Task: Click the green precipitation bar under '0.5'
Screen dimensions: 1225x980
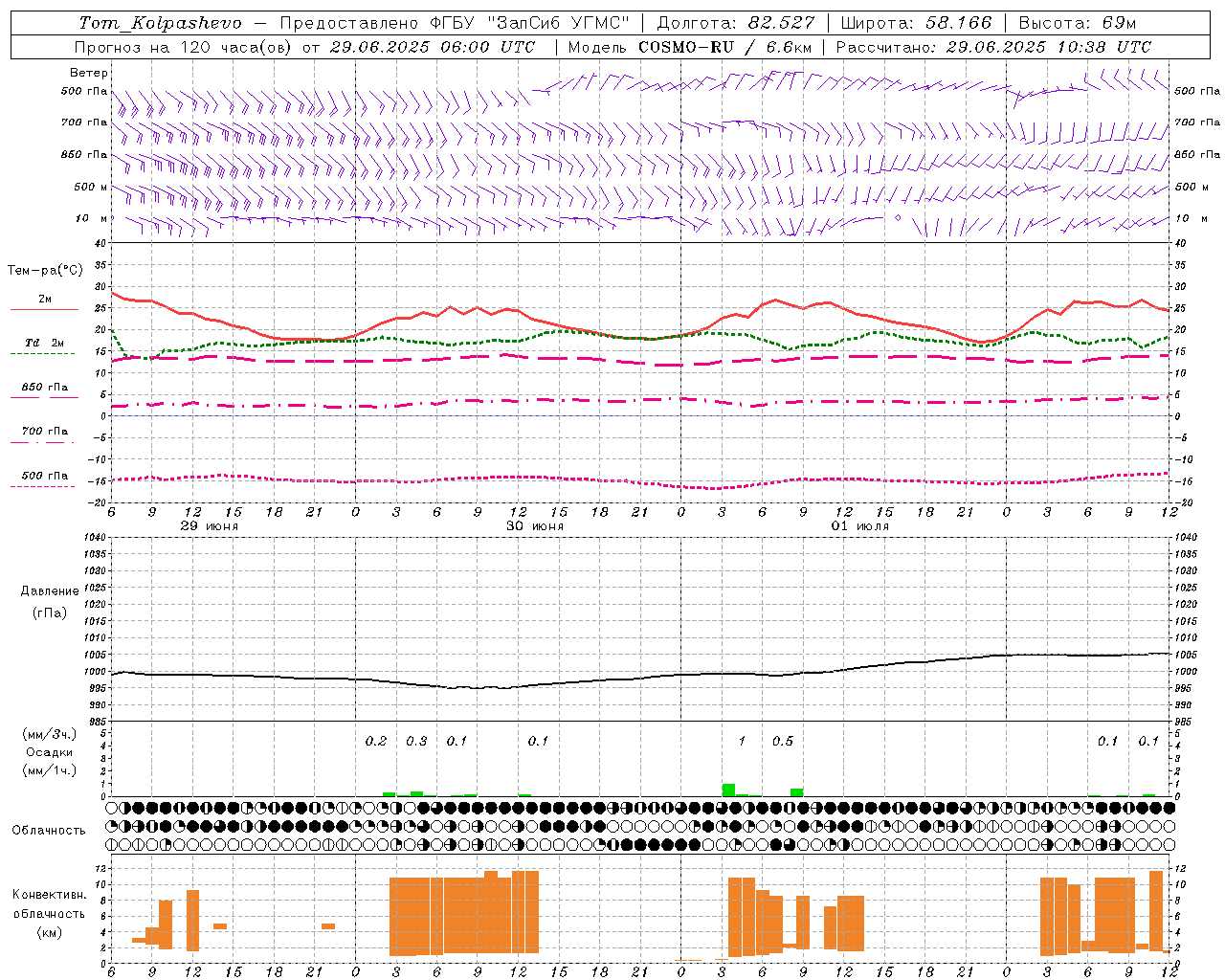Action: (x=796, y=792)
